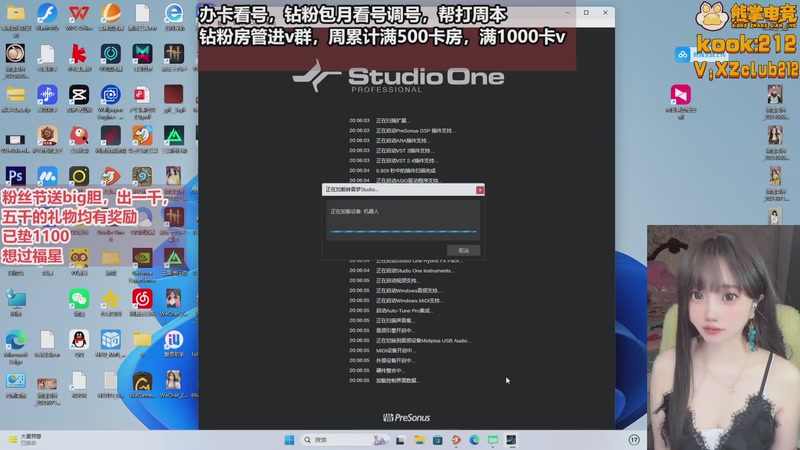Open the orange bird app in the taskbar
Viewport: 800px width, 450px height.
456,440
